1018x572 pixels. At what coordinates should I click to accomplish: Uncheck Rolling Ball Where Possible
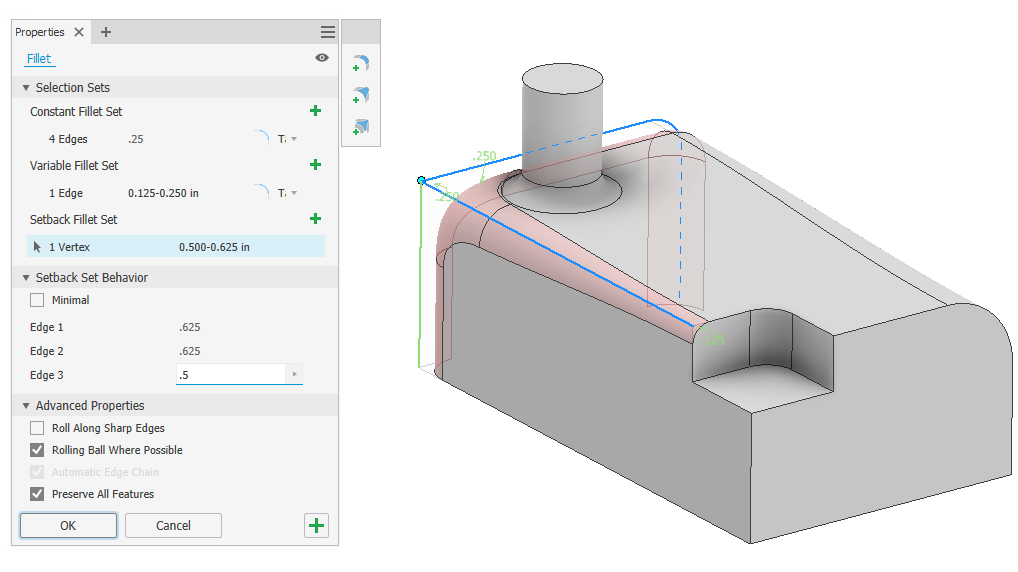pyautogui.click(x=37, y=450)
